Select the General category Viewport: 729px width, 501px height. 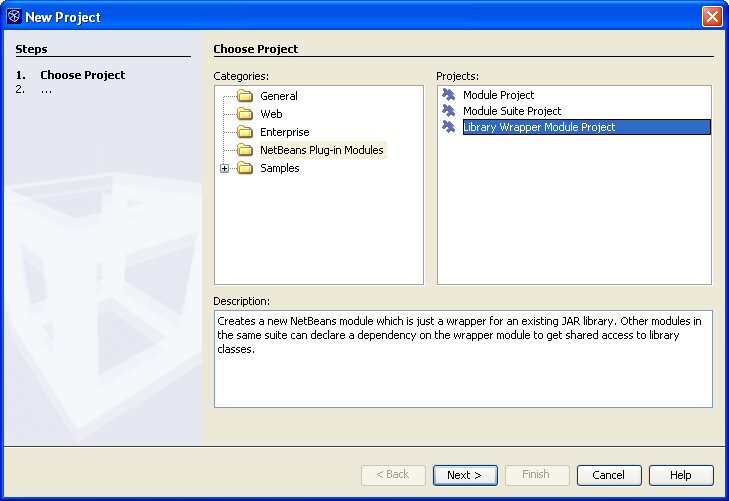click(x=278, y=96)
